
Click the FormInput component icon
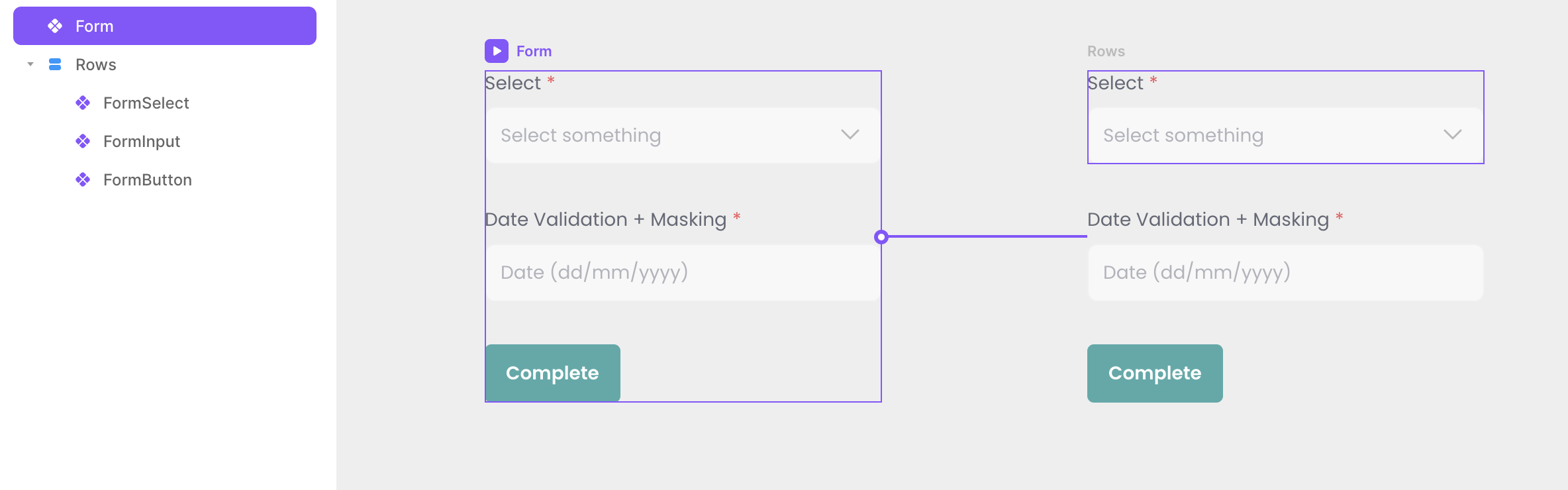coord(83,141)
